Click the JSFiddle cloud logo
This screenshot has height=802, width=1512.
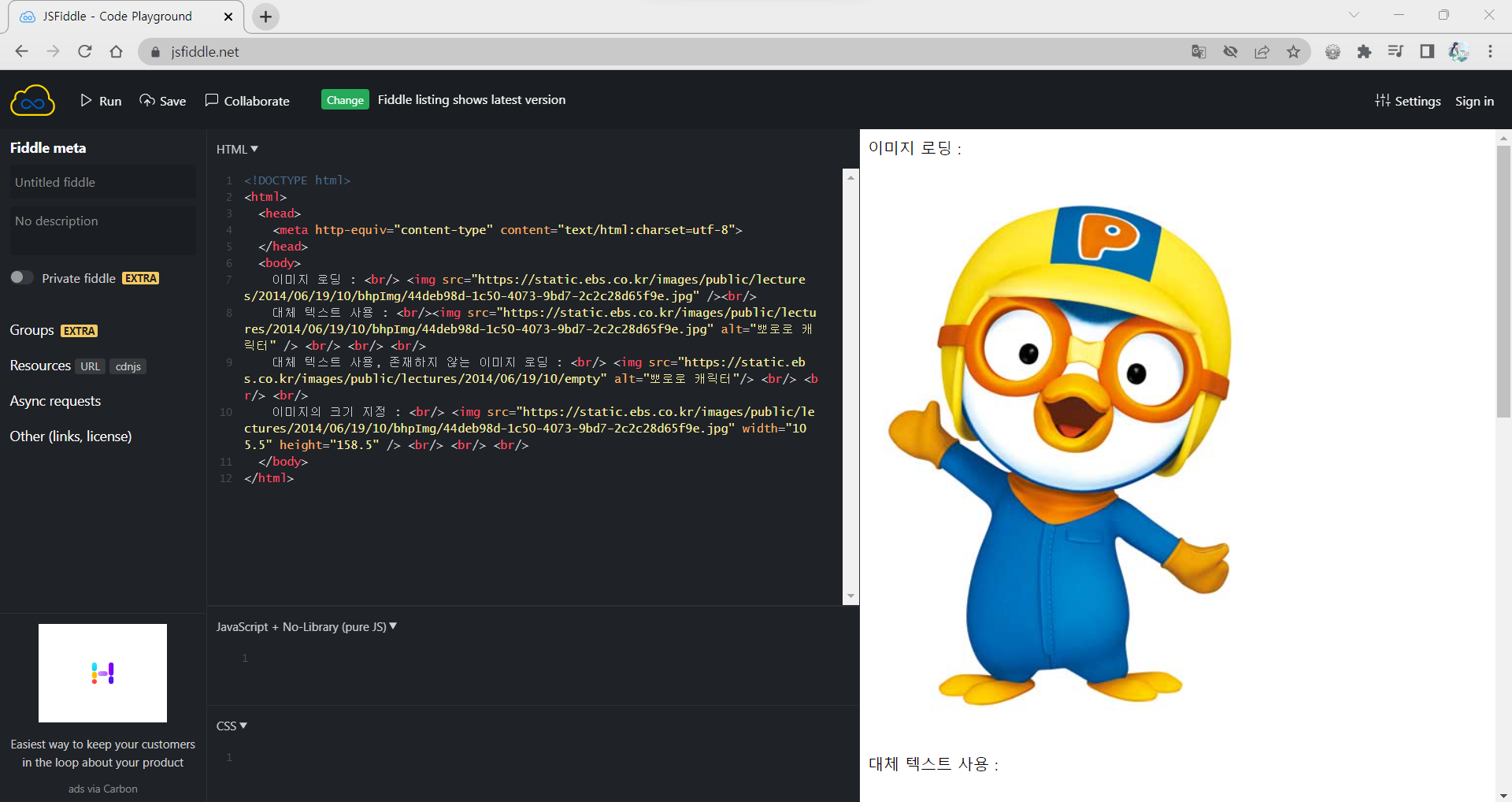pos(32,101)
